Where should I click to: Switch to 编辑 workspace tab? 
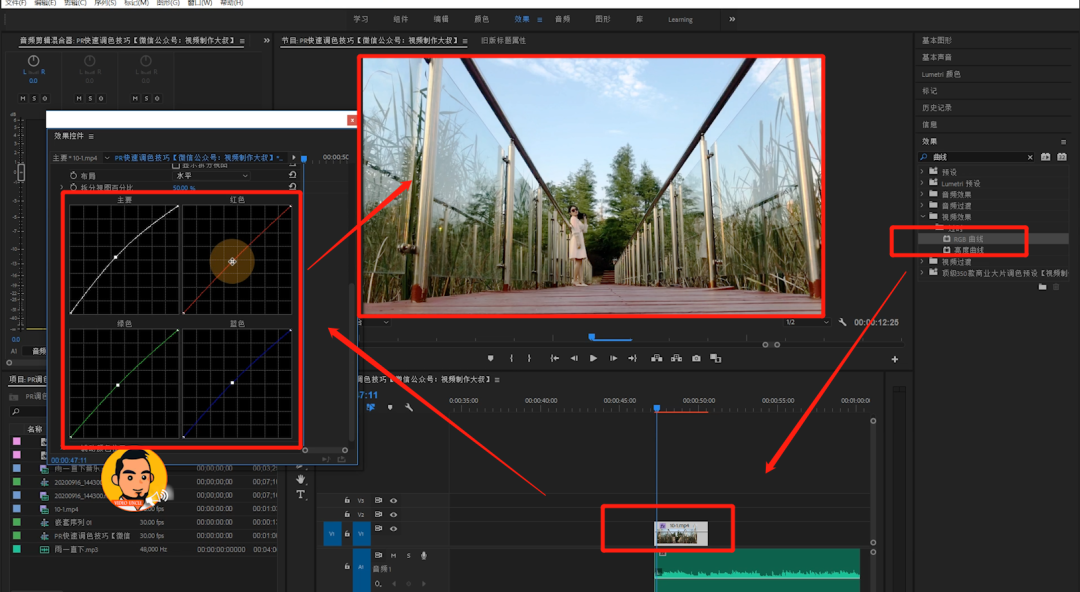tap(441, 19)
